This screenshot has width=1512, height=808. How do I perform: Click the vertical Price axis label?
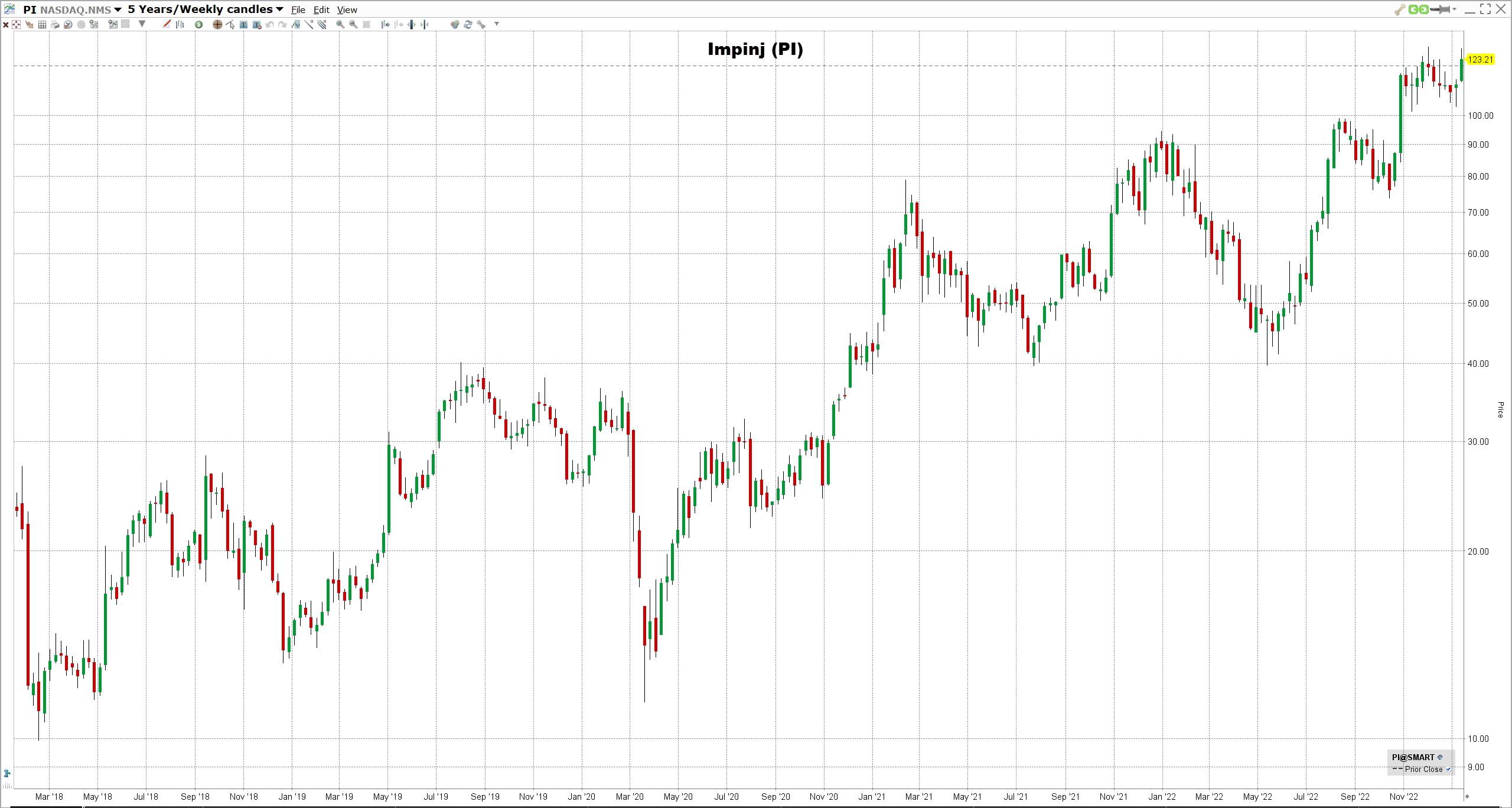pyautogui.click(x=1500, y=409)
